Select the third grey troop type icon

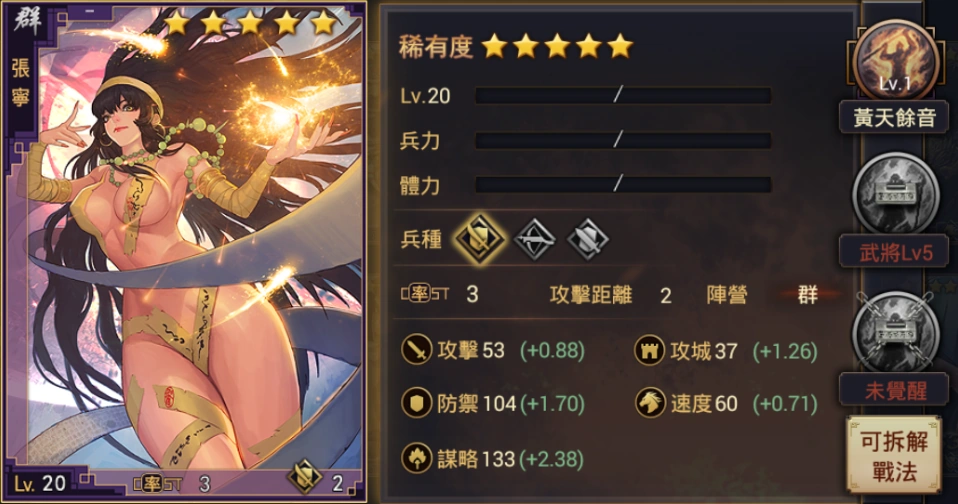(x=588, y=239)
